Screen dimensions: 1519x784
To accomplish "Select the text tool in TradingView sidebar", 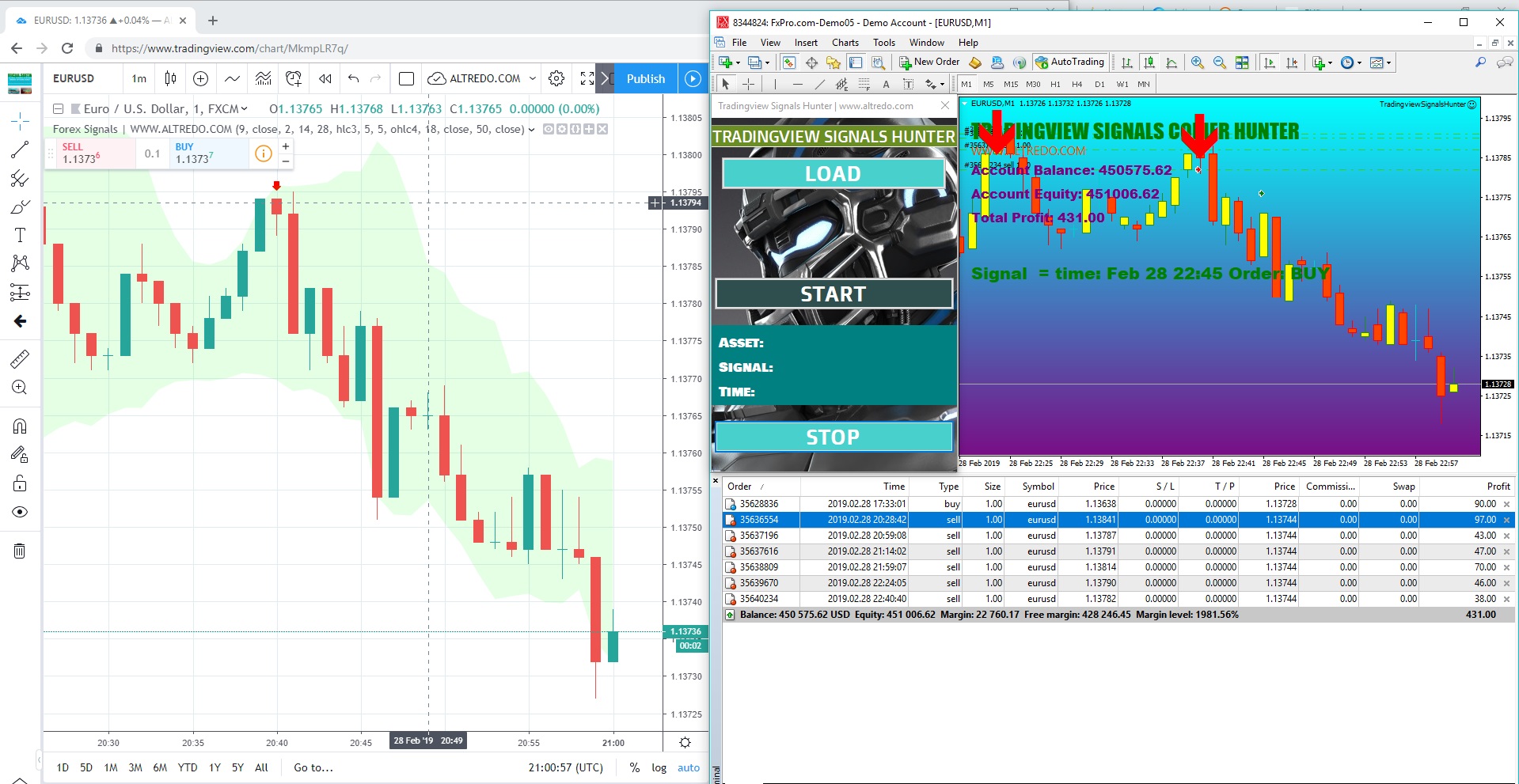I will 20,235.
